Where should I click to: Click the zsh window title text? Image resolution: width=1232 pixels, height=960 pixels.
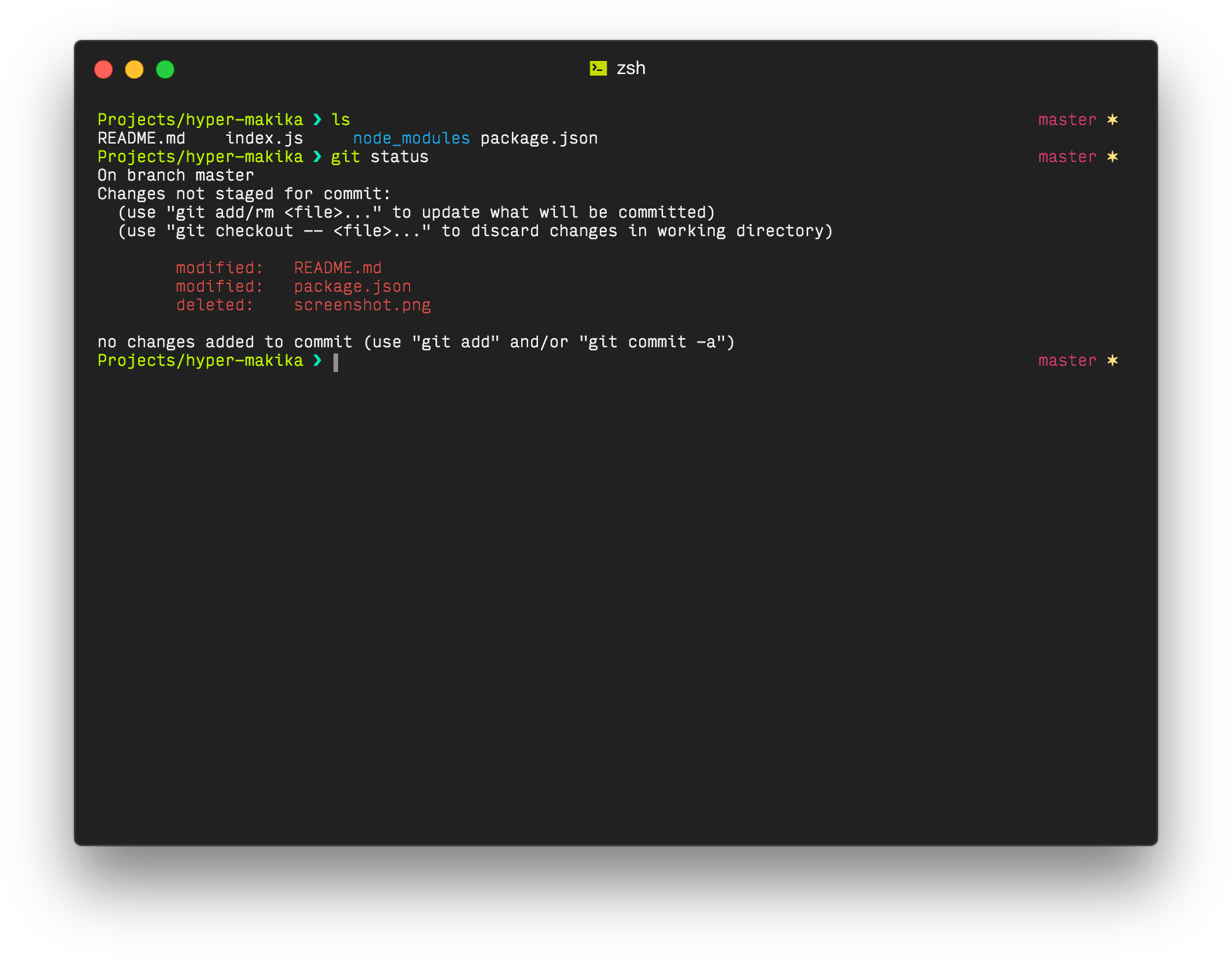631,69
